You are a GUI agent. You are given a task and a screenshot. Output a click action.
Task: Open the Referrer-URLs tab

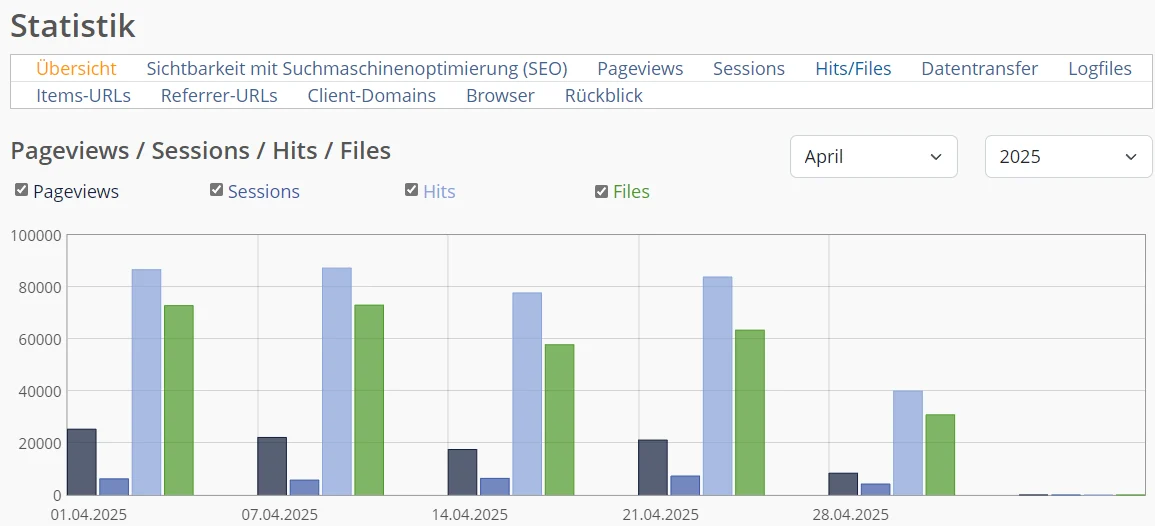coord(220,96)
